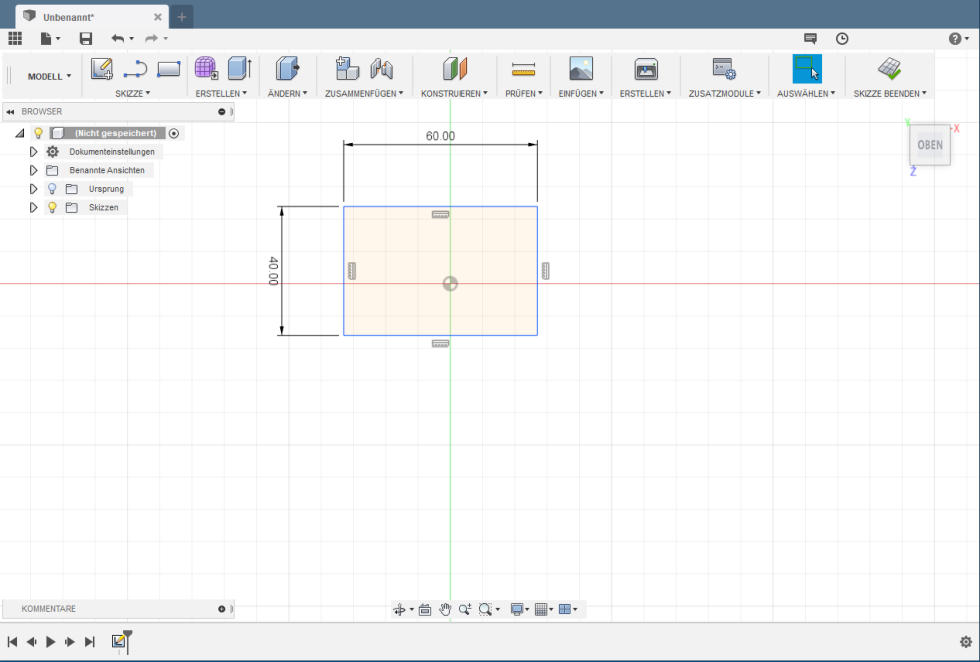Activate the root component radio button
This screenshot has width=980, height=662.
point(174,133)
